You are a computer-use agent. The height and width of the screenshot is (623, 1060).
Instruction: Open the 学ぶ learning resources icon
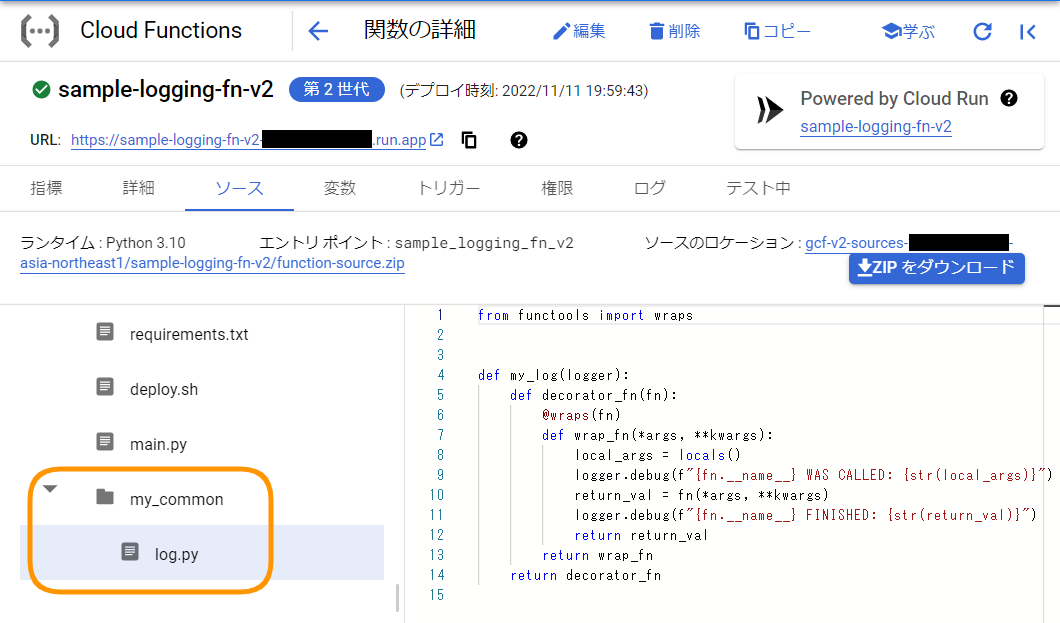pyautogui.click(x=889, y=31)
